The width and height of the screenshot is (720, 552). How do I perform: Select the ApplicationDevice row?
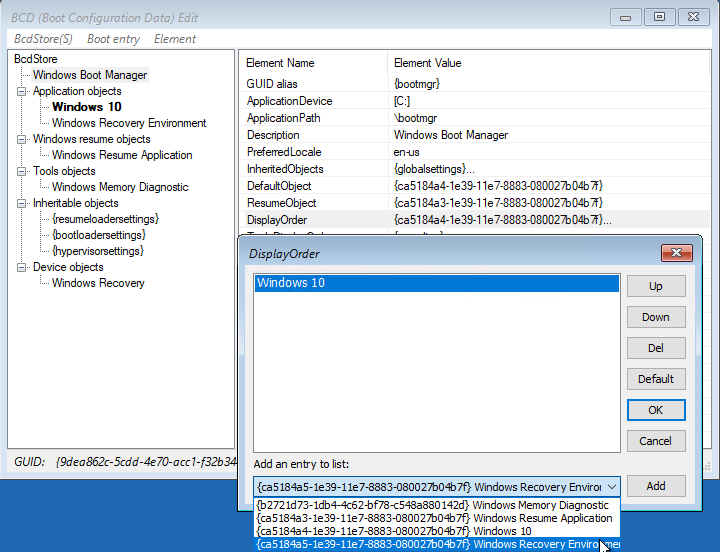[474, 101]
